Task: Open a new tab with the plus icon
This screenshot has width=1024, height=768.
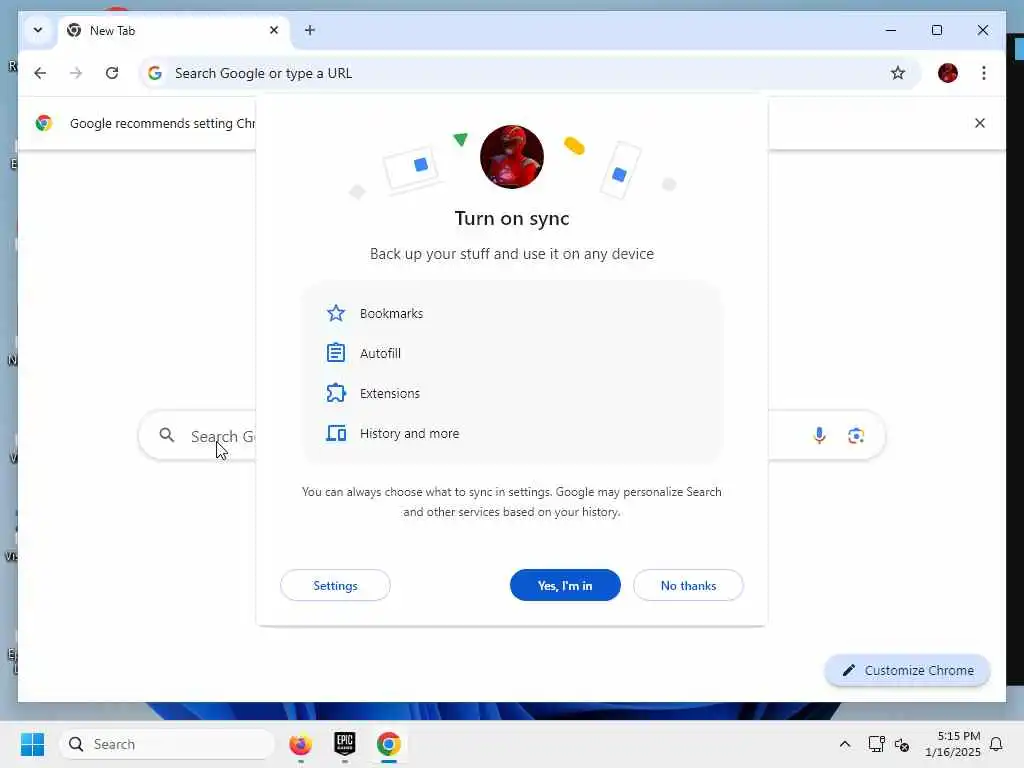Action: [310, 30]
